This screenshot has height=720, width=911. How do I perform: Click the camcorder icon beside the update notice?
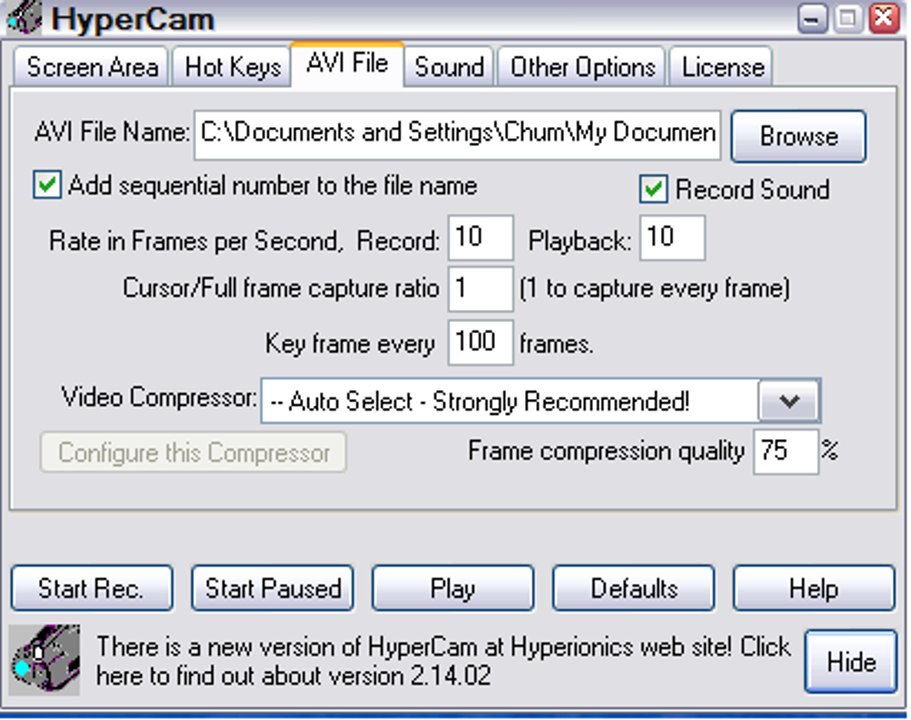point(44,660)
